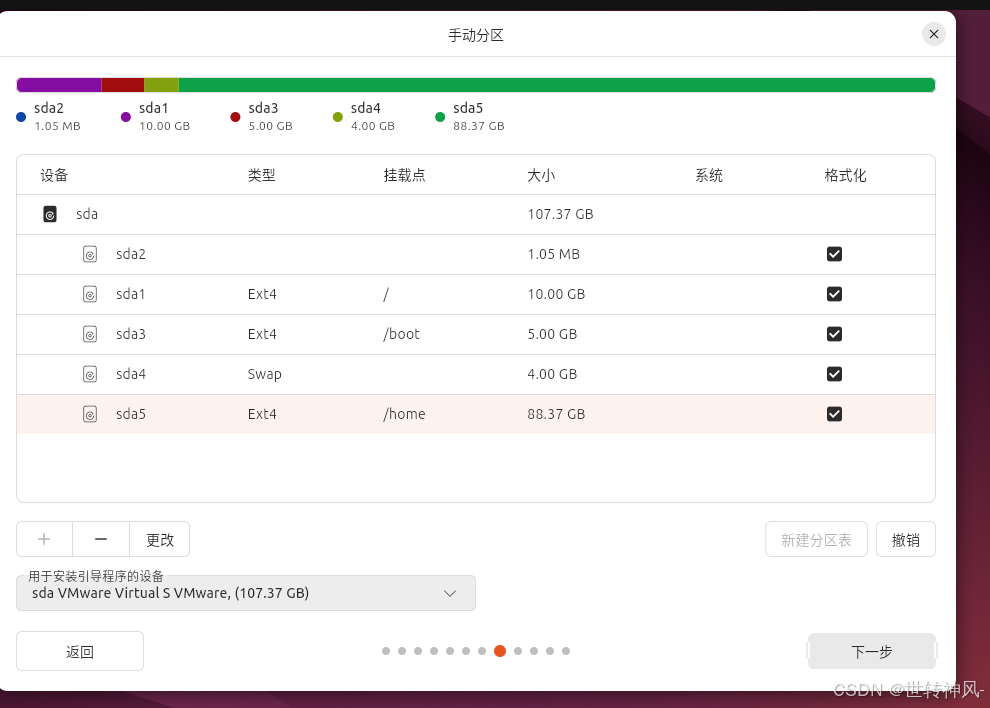Proceed with 下一步 next button
The width and height of the screenshot is (990, 708).
click(x=871, y=651)
